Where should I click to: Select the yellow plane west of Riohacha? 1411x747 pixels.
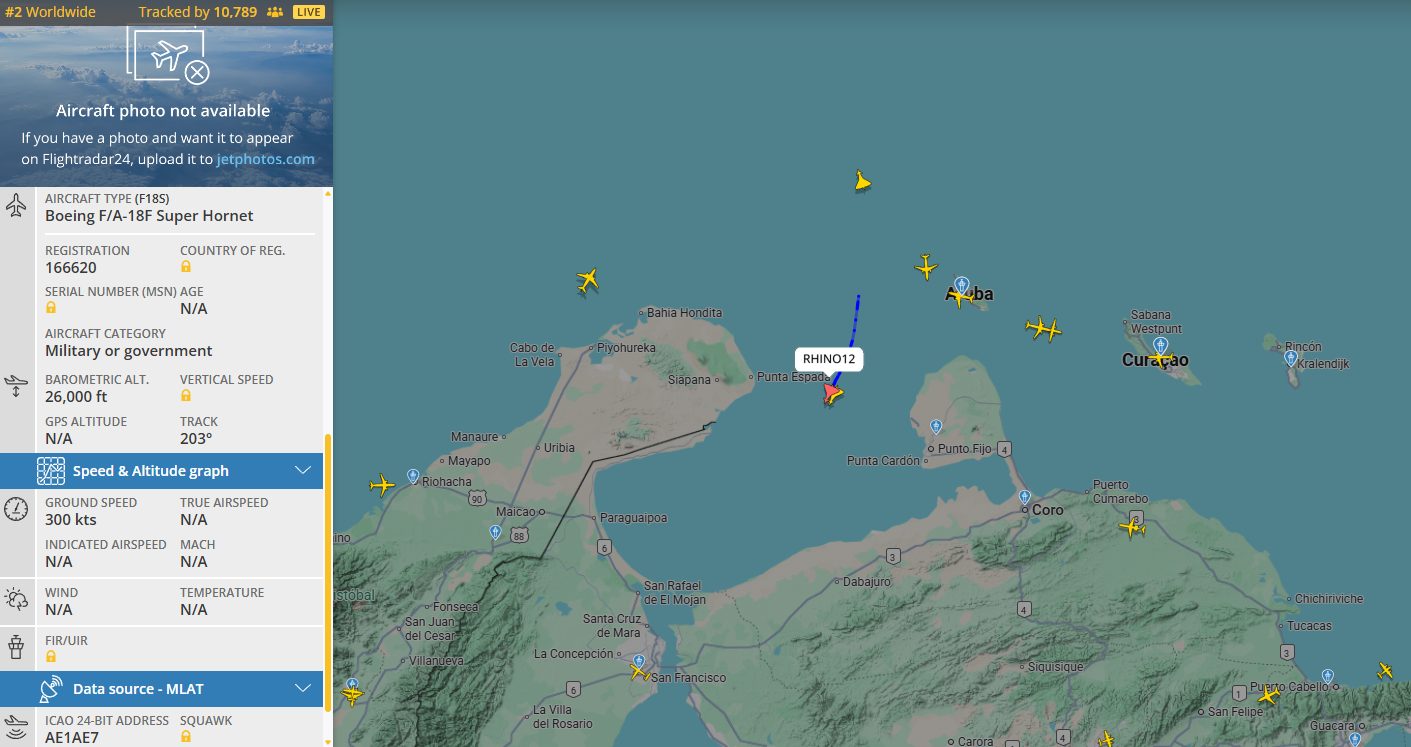pyautogui.click(x=382, y=485)
